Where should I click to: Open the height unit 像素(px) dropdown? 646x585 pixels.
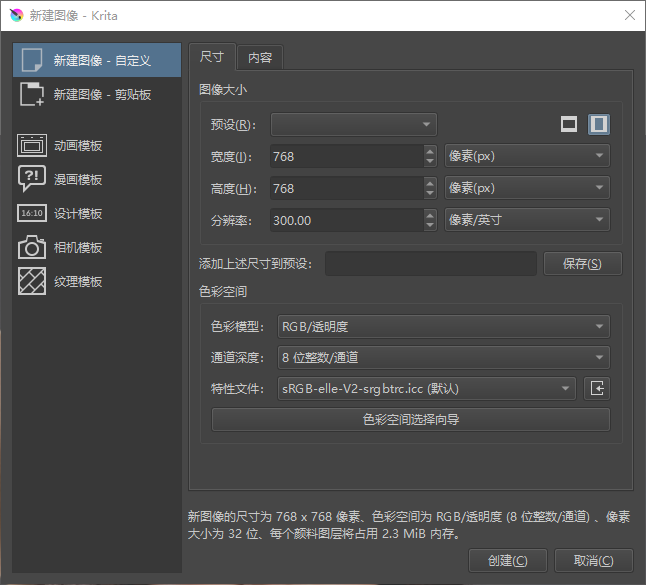coord(527,188)
